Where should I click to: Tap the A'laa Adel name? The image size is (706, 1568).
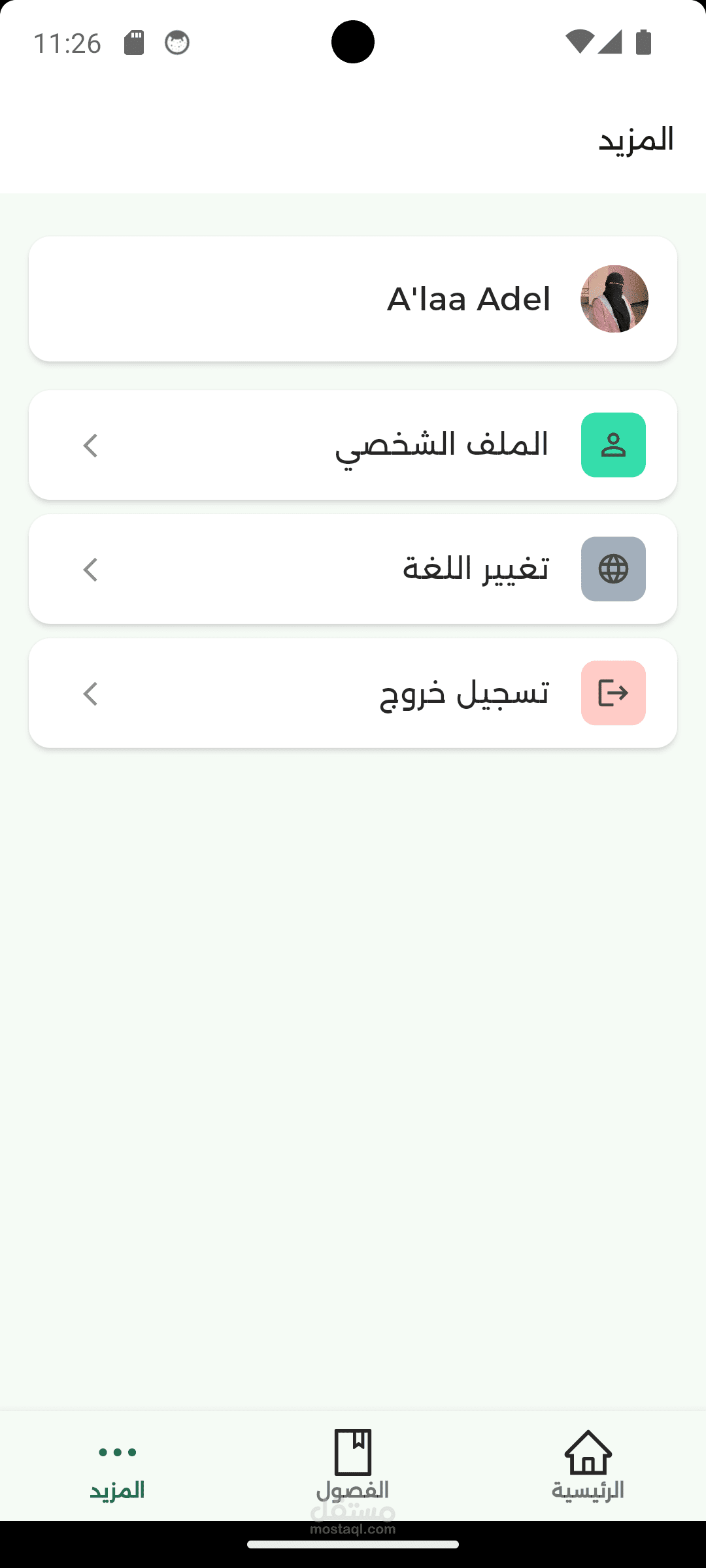coord(469,299)
